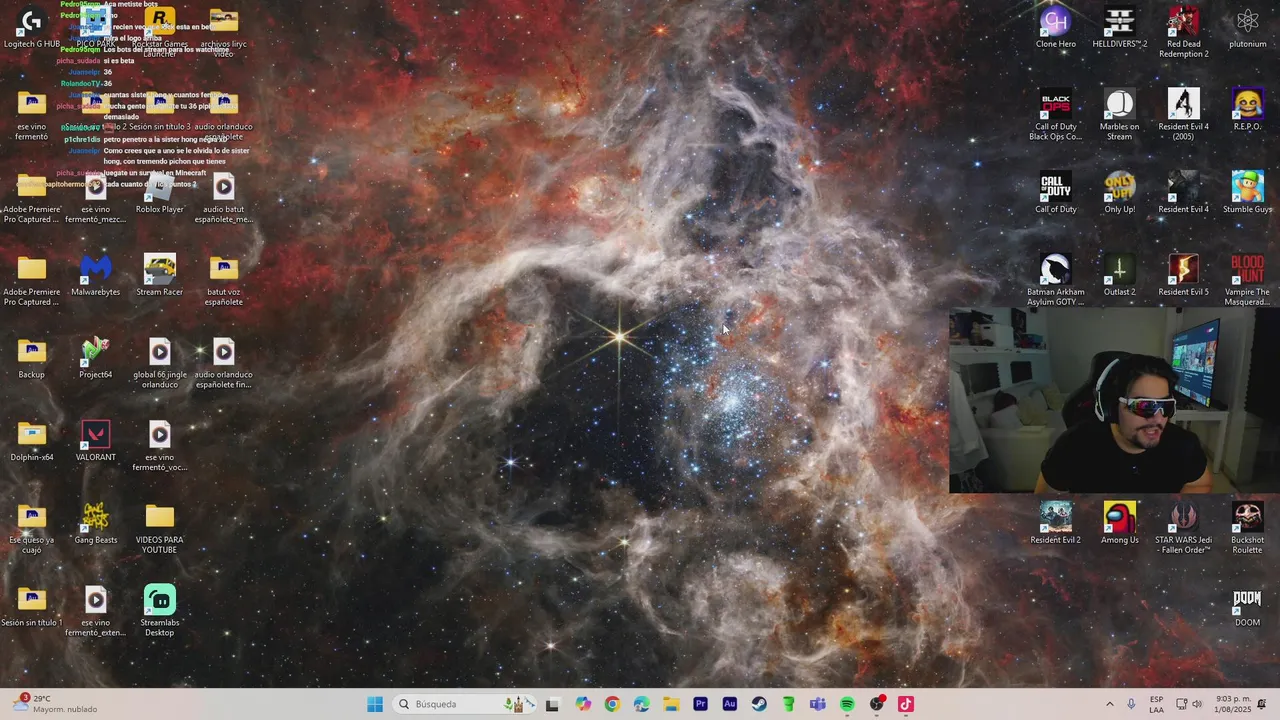Open the Clone Hero desktop shortcut
1280x720 pixels.
[x=1056, y=28]
